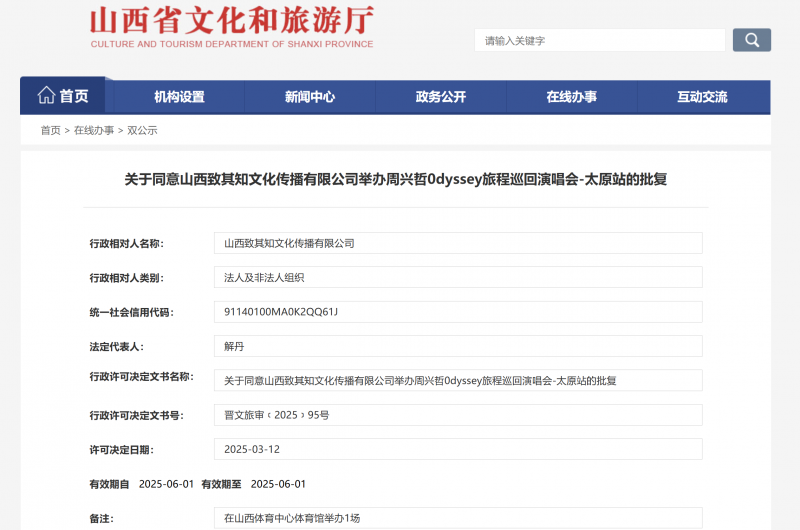The height and width of the screenshot is (530, 800).
Task: Click the permit decision date 2025-03-12 field
Action: pos(458,449)
